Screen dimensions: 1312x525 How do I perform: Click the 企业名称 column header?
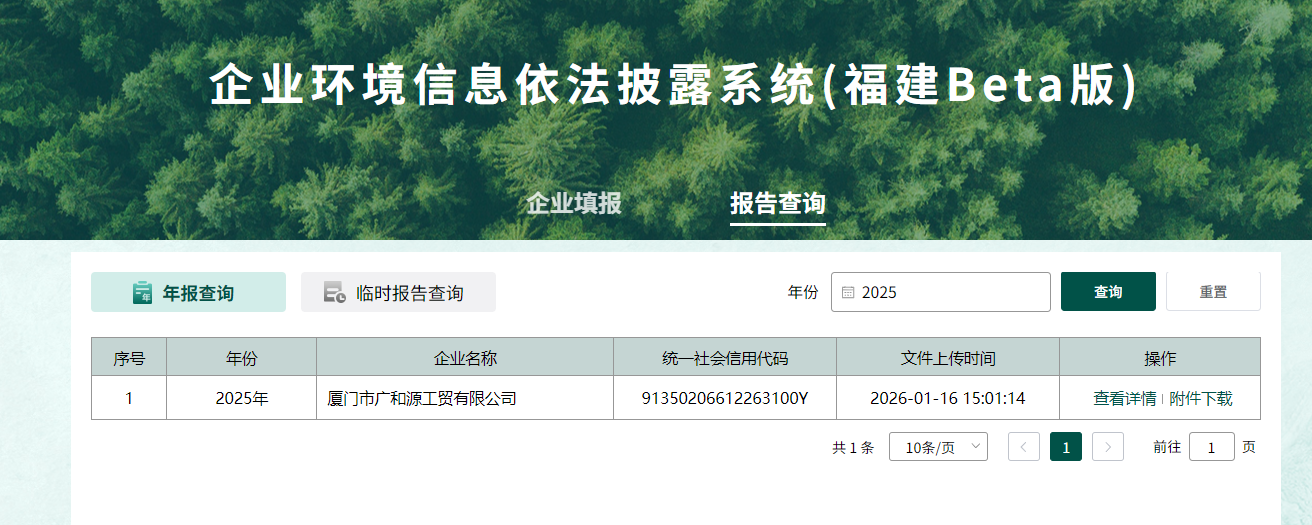pyautogui.click(x=465, y=357)
